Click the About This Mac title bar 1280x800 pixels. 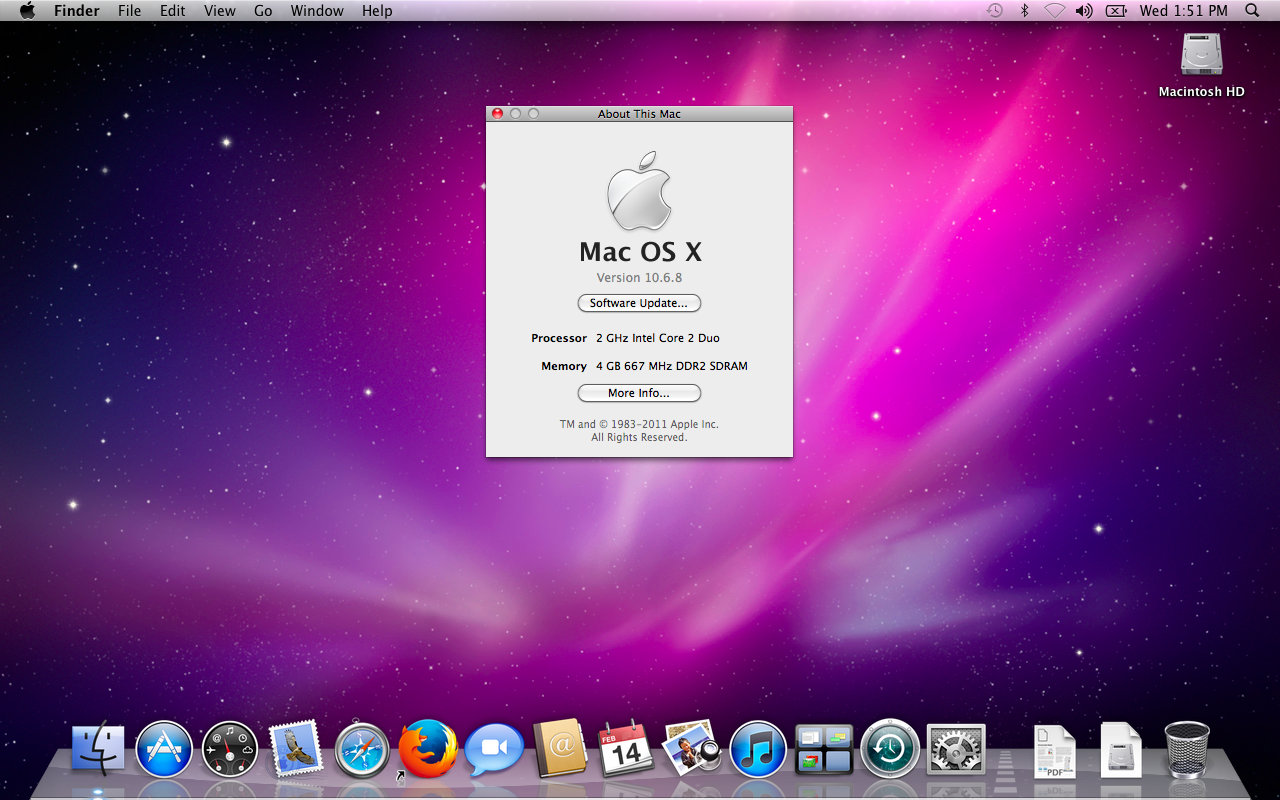[639, 114]
